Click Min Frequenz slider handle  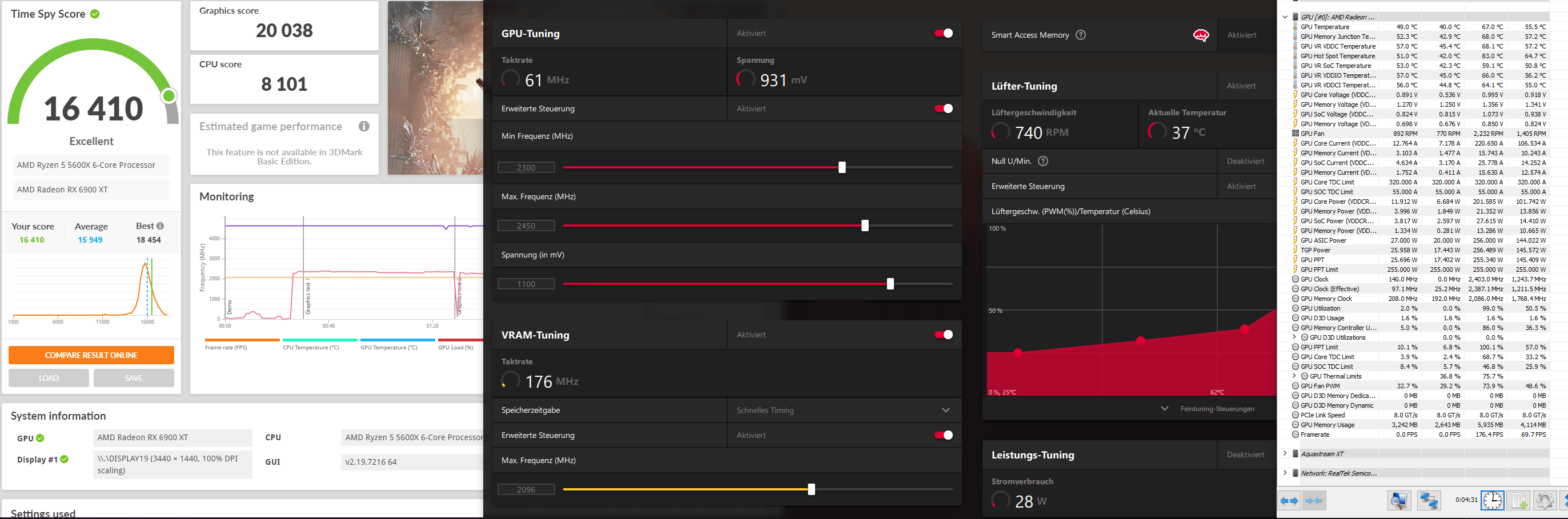[x=842, y=167]
